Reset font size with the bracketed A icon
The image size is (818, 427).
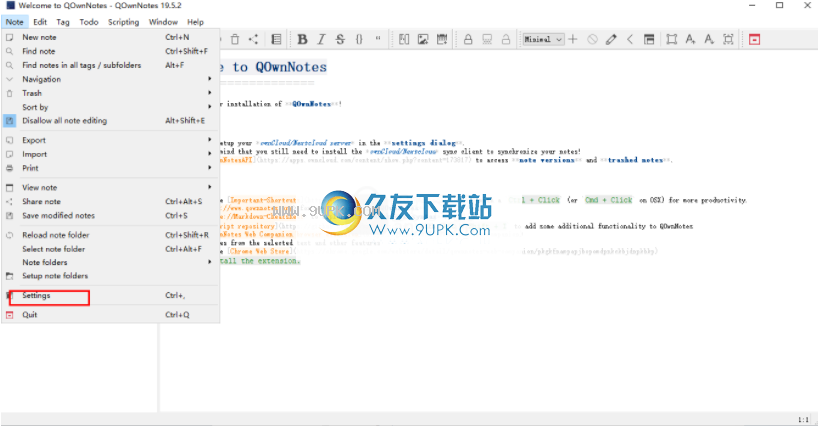click(728, 39)
